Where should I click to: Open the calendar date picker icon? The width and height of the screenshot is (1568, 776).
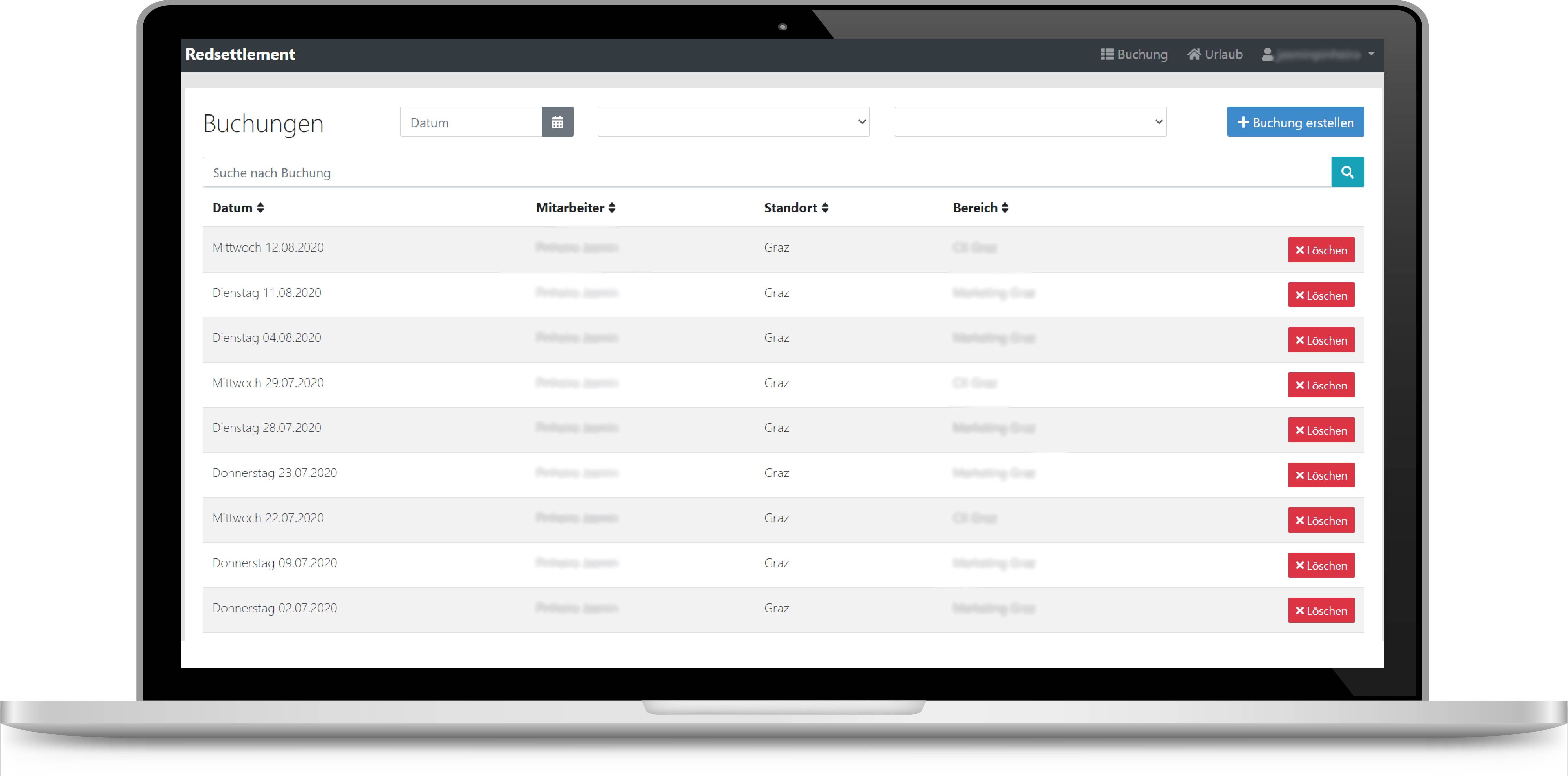click(557, 122)
